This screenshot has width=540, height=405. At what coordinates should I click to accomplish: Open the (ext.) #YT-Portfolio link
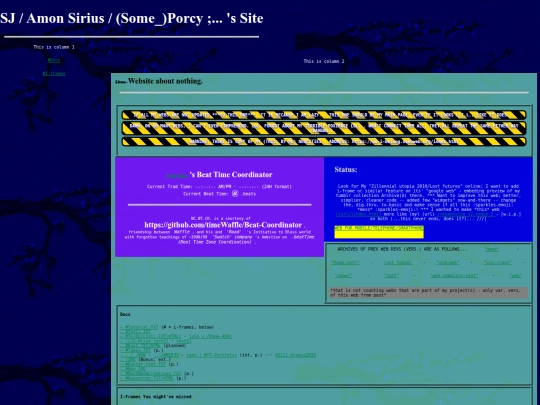[211, 355]
